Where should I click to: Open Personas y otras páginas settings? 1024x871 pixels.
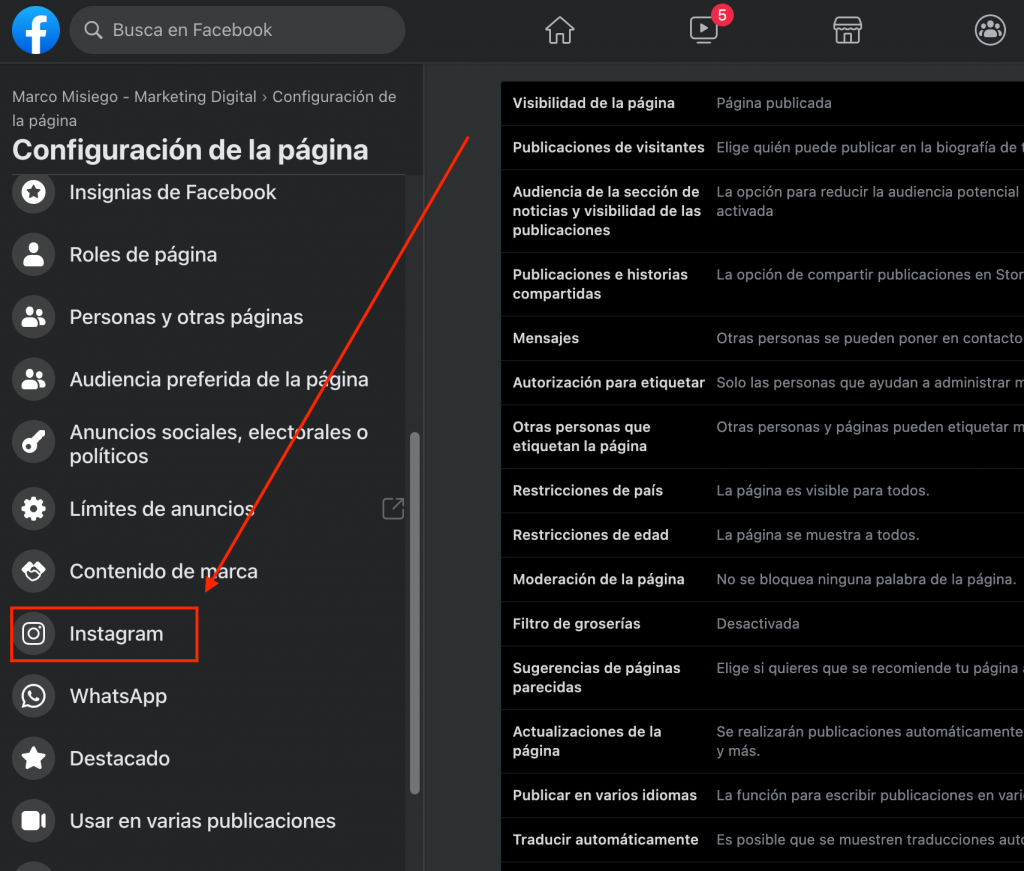pyautogui.click(x=186, y=316)
